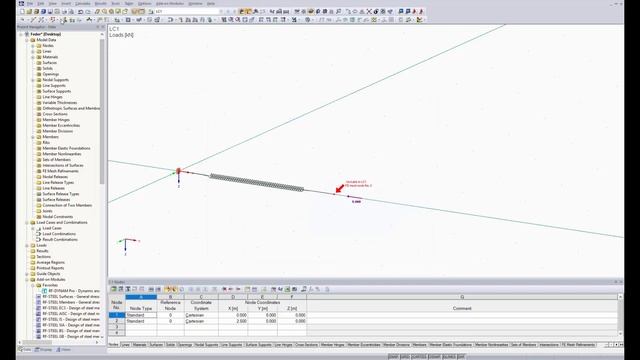The height and width of the screenshot is (360, 640).
Task: Click the RF-DYNAM Pro module icon
Action: tap(44, 291)
